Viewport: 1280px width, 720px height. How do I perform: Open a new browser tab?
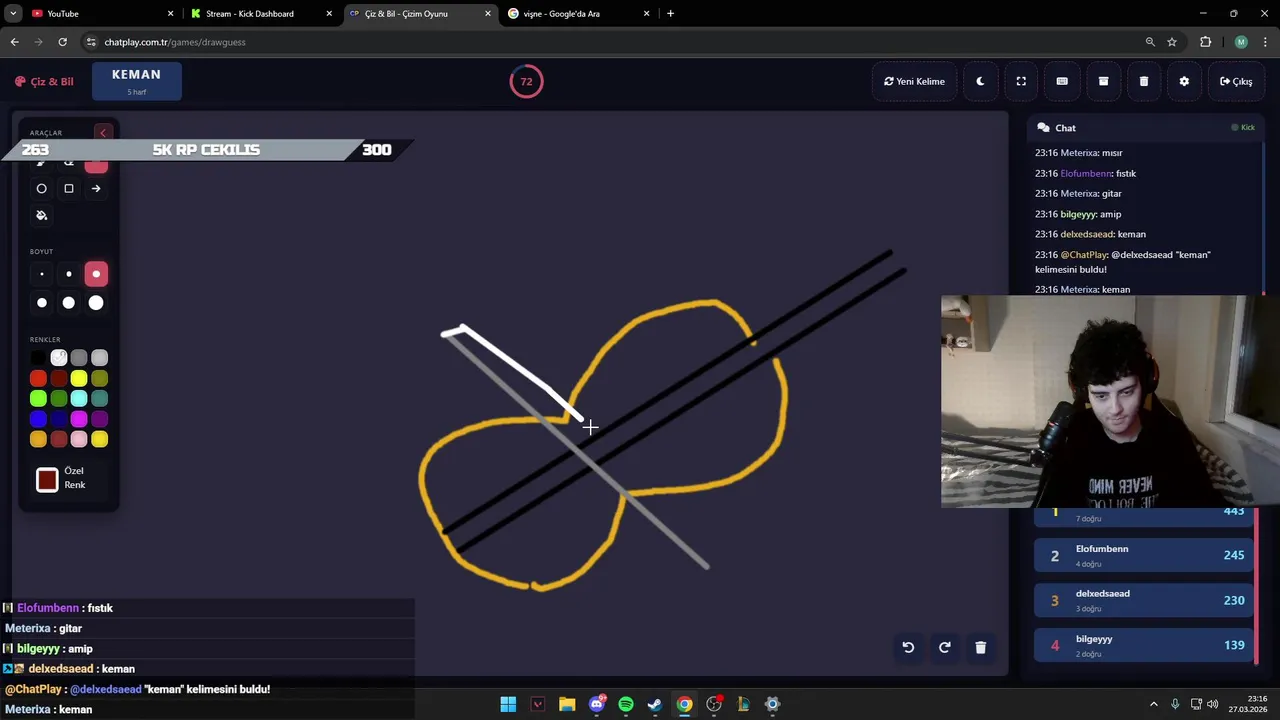[x=670, y=13]
